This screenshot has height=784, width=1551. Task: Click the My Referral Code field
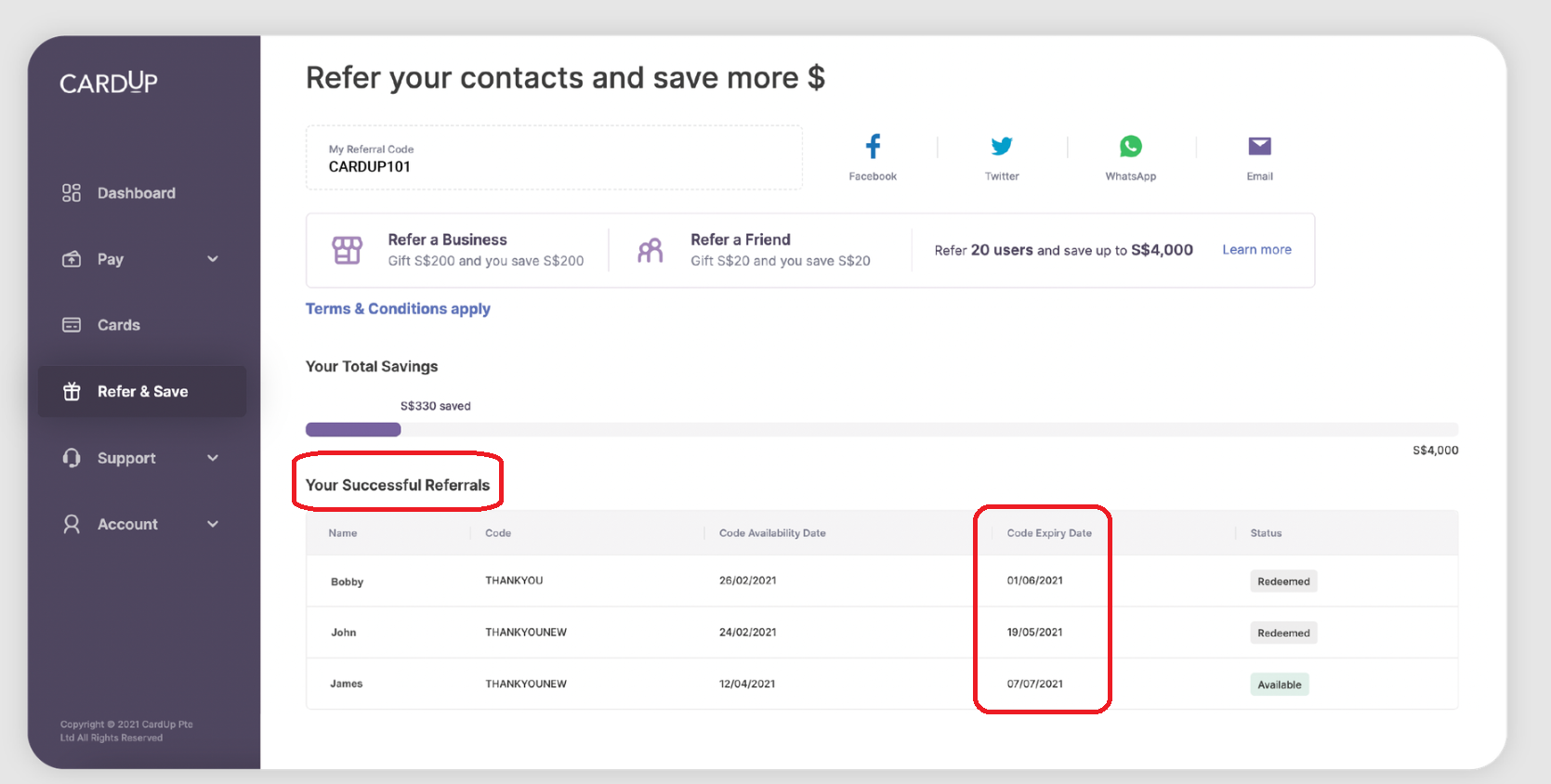[554, 158]
